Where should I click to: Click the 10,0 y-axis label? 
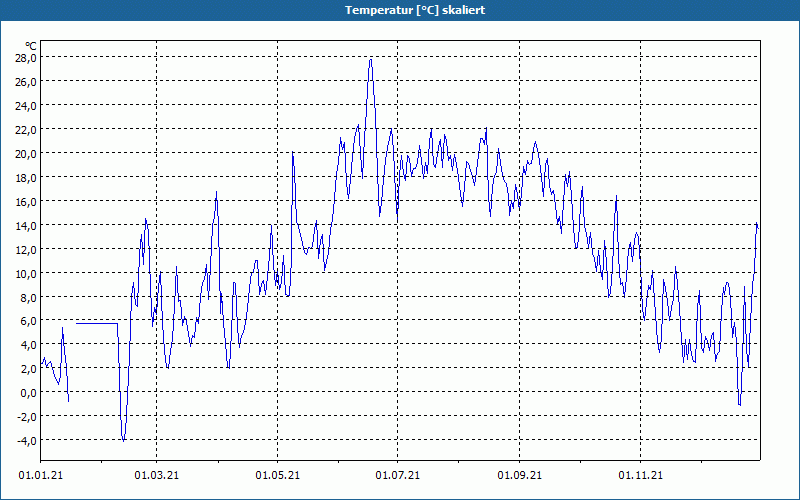26,273
